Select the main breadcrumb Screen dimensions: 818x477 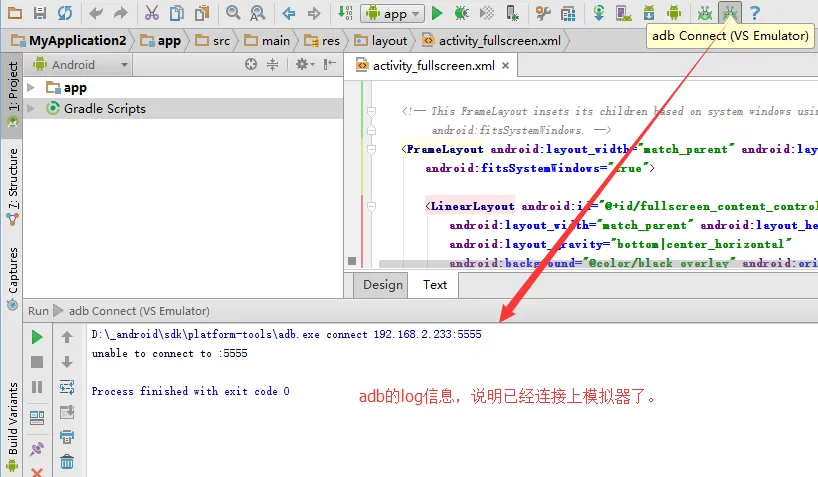point(267,40)
